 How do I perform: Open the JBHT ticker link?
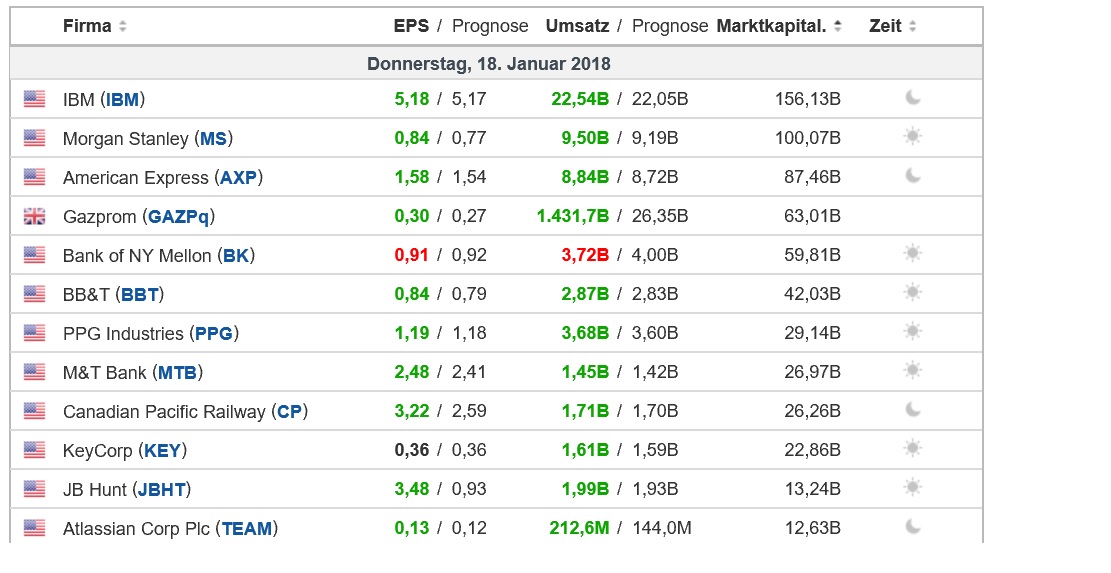click(x=161, y=489)
